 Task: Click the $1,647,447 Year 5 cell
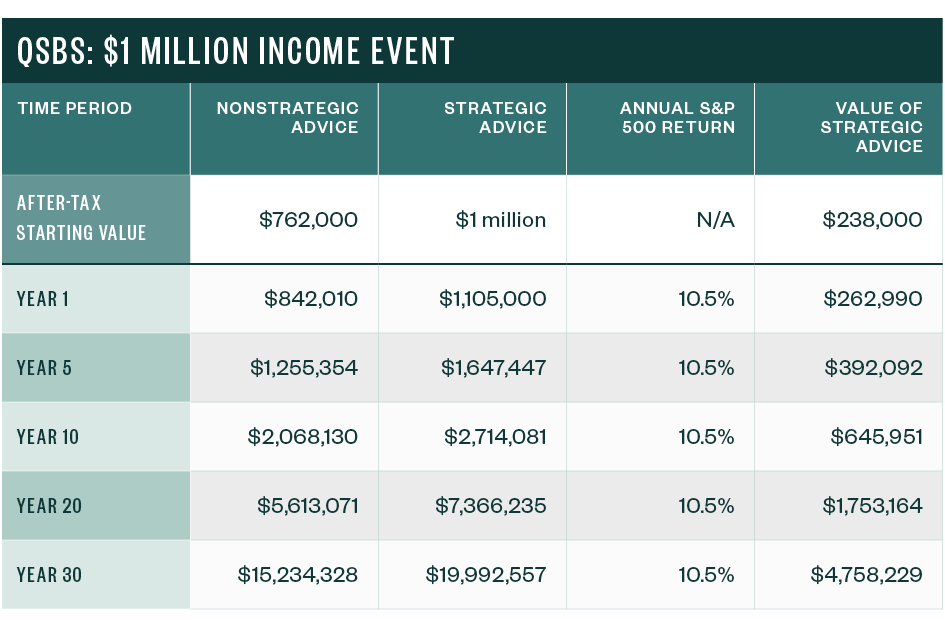494,368
